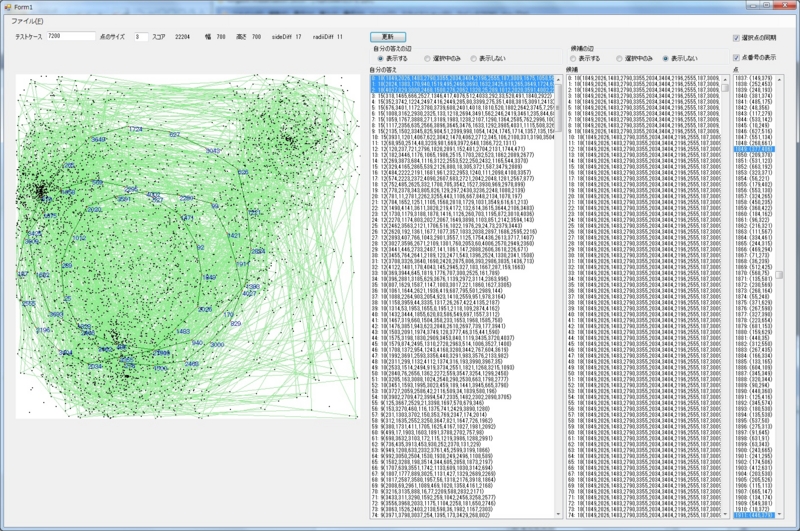Select row 5 in the 自分の答え list
Image resolution: width=800 pixels, height=531 pixels.
[462, 108]
